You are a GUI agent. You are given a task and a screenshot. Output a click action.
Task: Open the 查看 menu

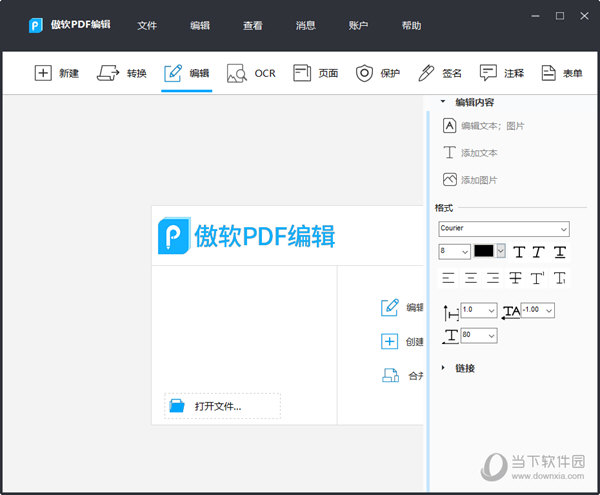point(253,26)
